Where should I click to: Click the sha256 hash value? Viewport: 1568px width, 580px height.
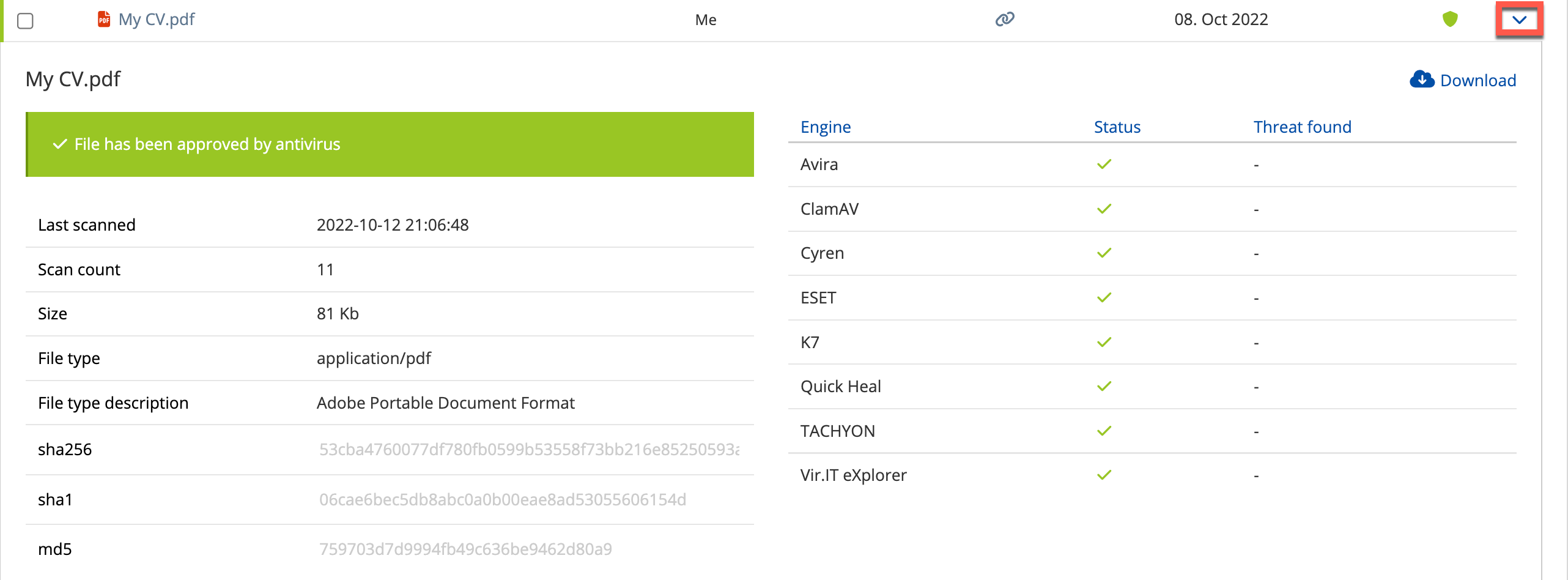pyautogui.click(x=529, y=450)
